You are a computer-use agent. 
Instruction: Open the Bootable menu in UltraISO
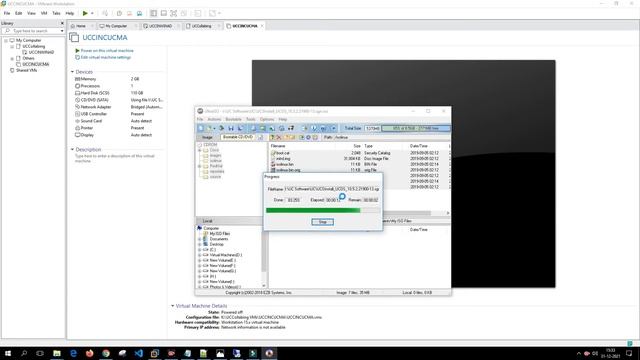[x=233, y=119]
